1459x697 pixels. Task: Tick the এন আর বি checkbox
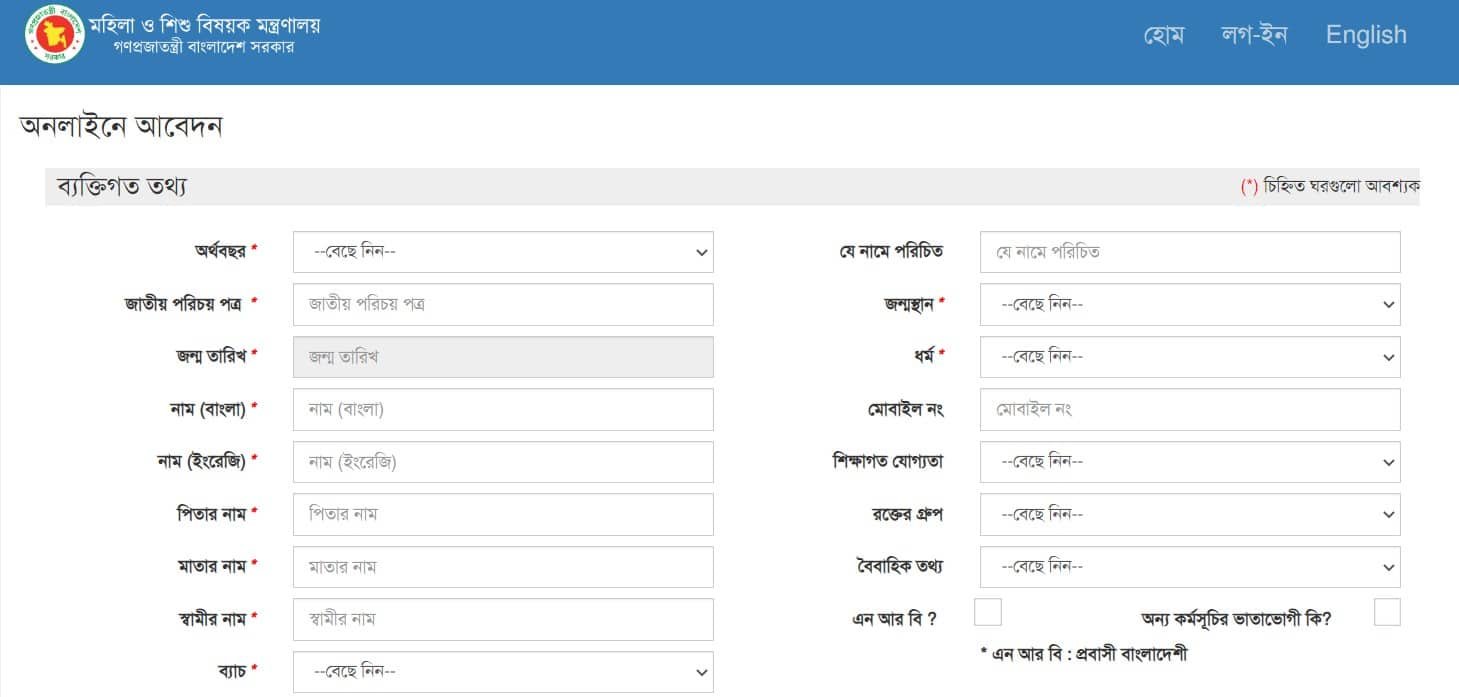click(987, 612)
